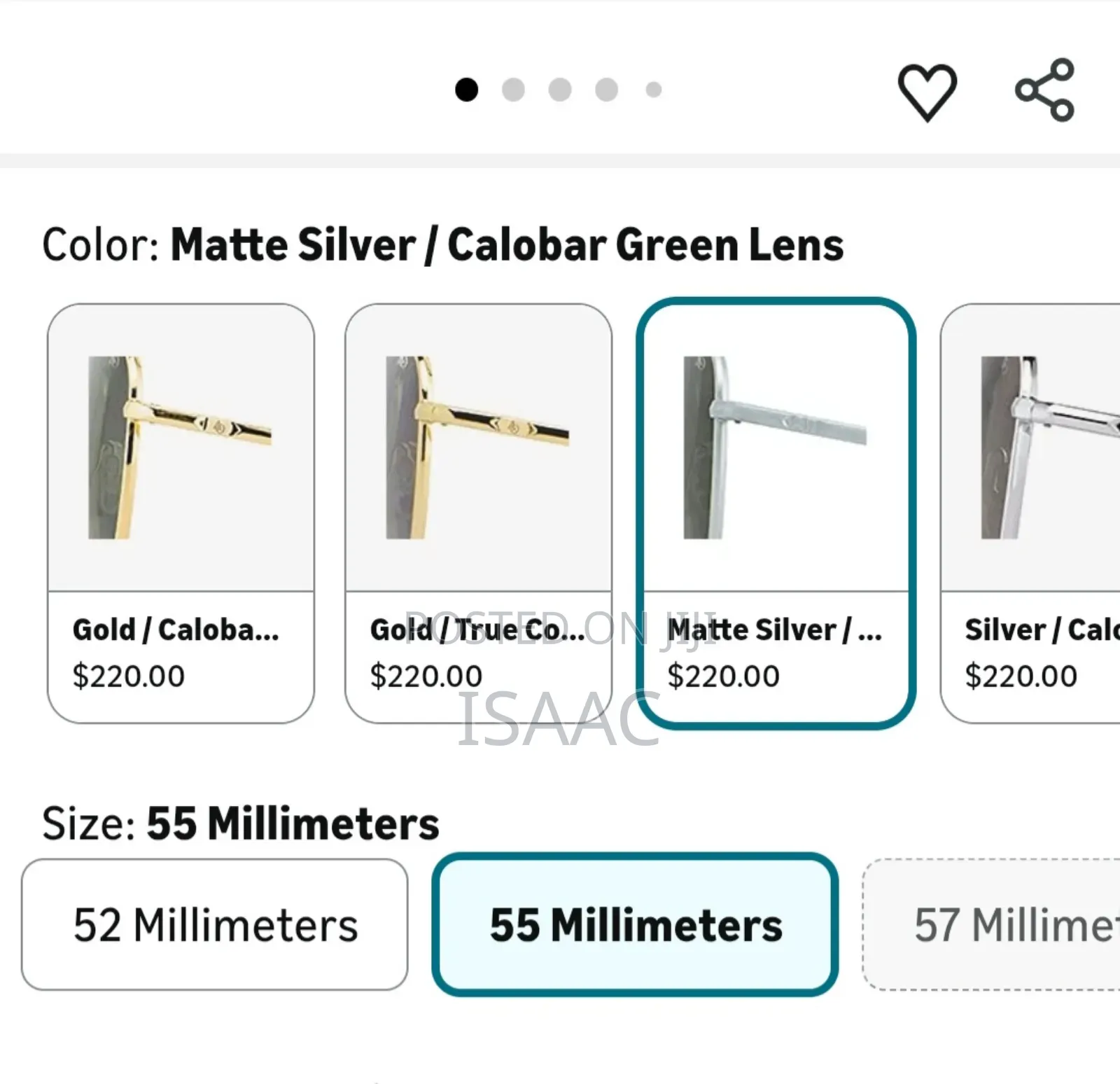Click the Matte Silver frame thumbnail image
This screenshot has height=1084, width=1120.
[775, 447]
